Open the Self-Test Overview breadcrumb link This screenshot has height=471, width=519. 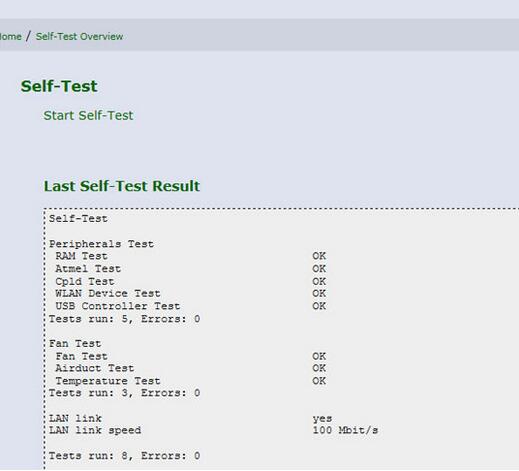(x=79, y=36)
